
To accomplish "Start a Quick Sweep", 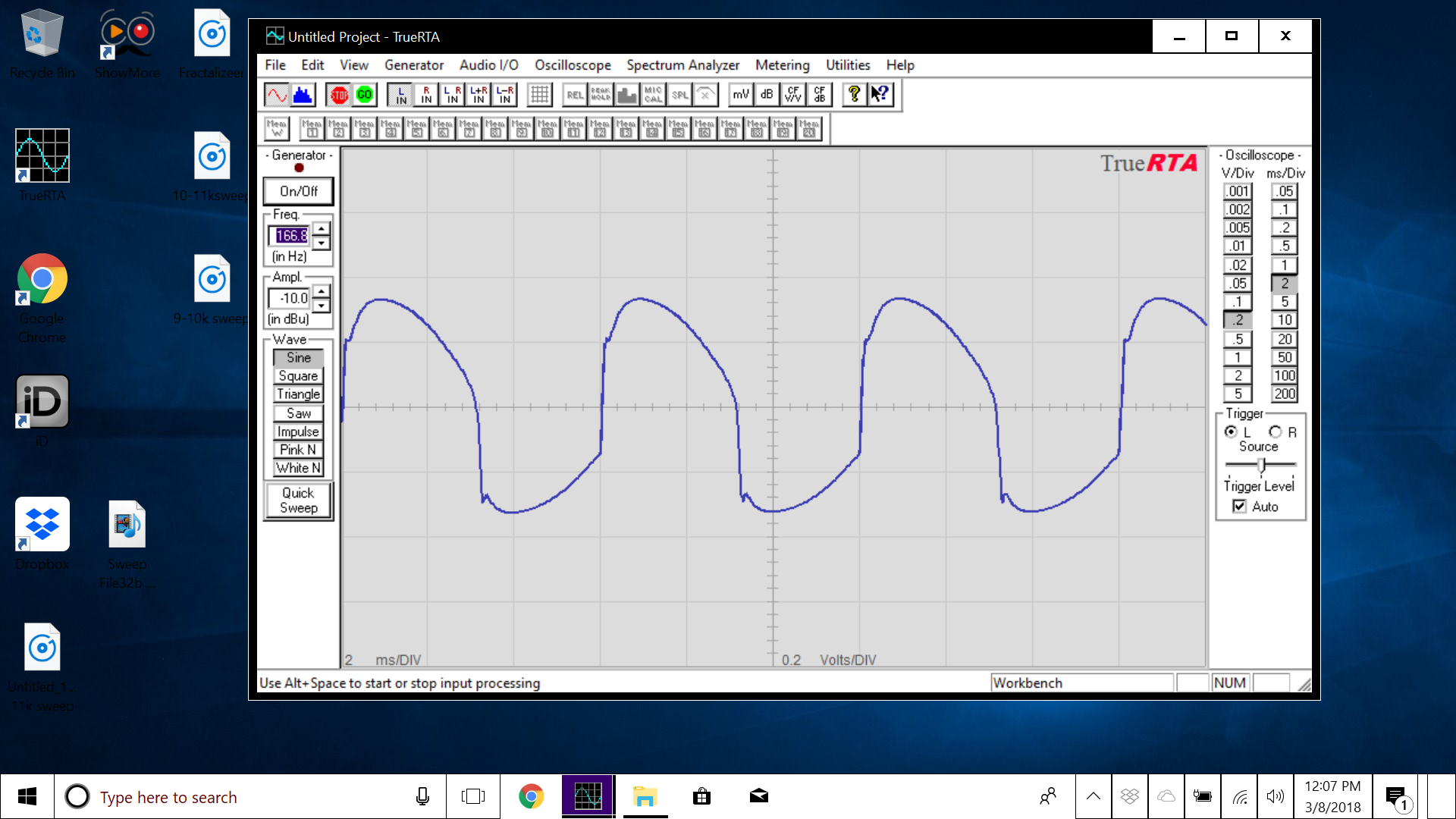I will [x=298, y=500].
